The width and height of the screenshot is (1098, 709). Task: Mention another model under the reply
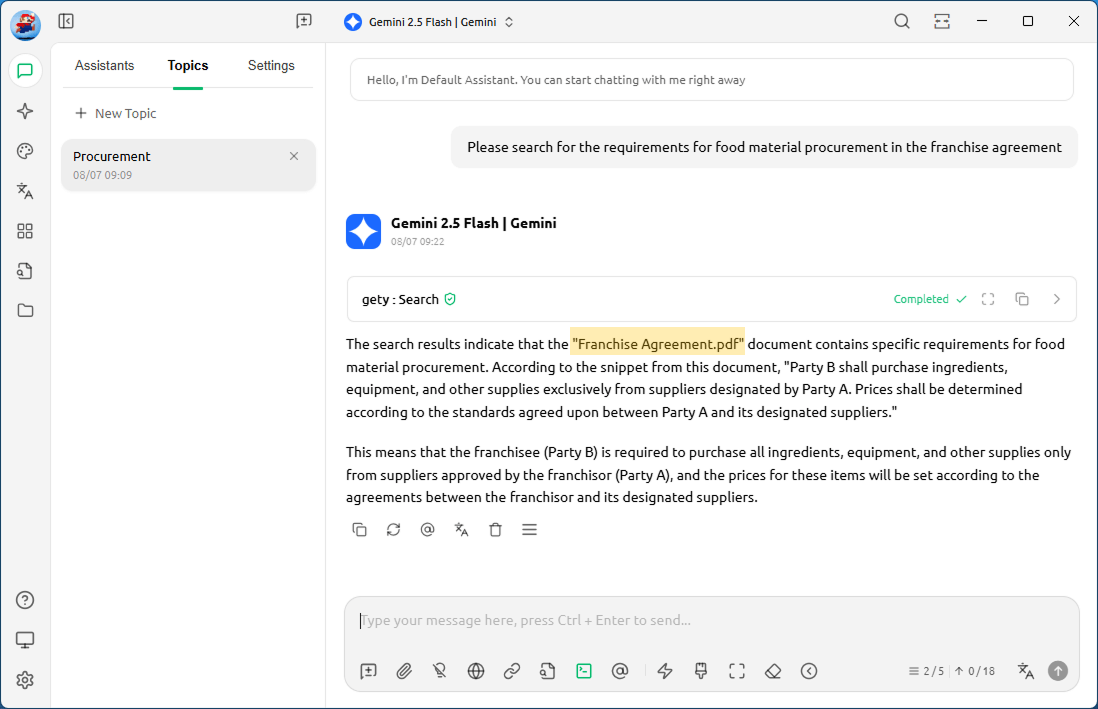pyautogui.click(x=427, y=530)
